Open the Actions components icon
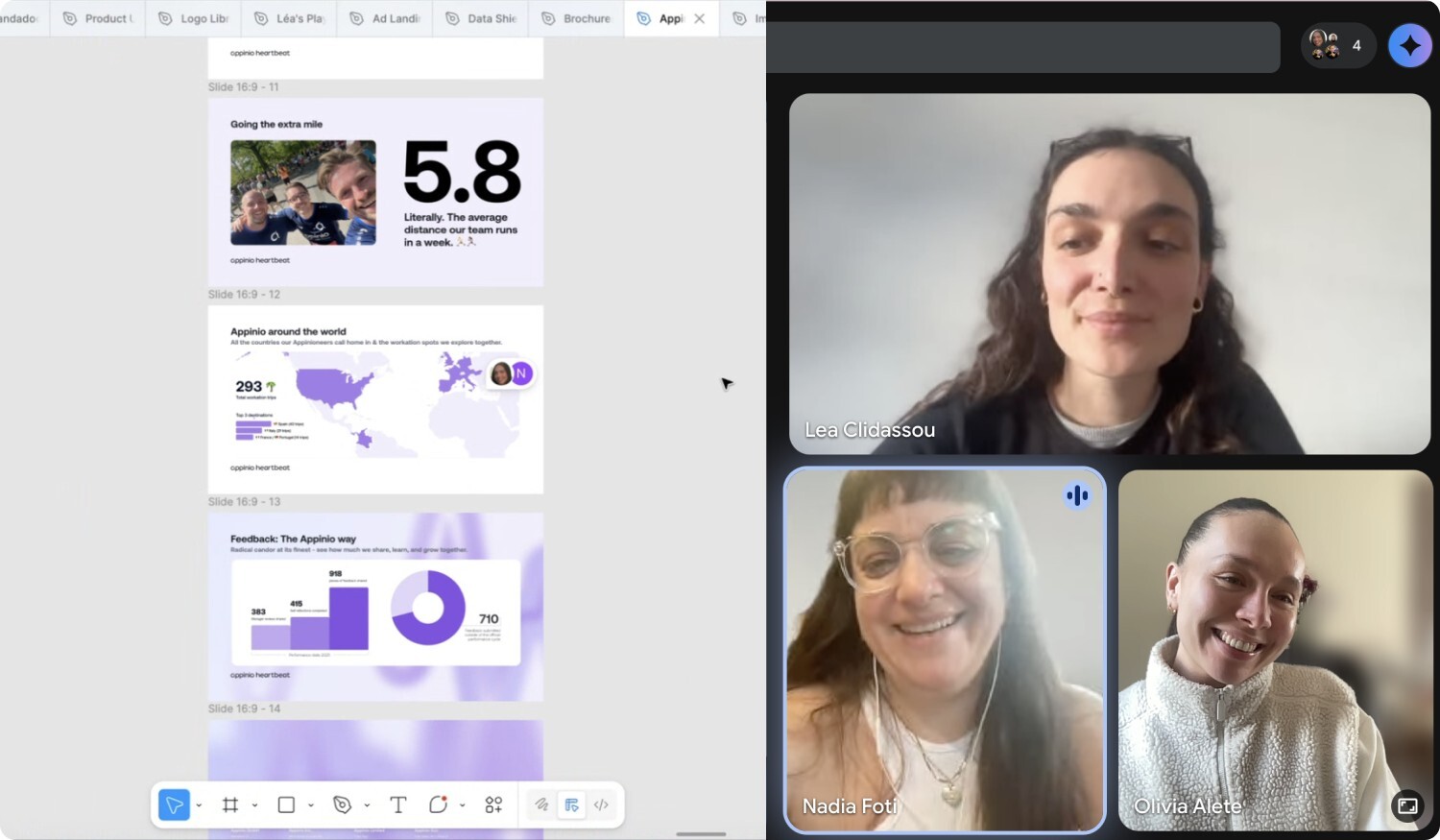1440x840 pixels. [x=493, y=805]
